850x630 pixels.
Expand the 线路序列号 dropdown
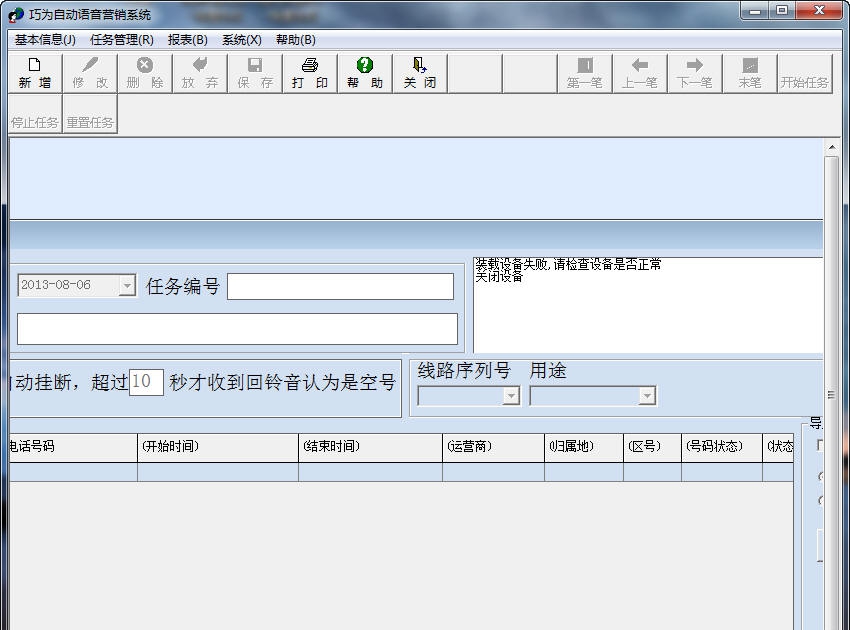(511, 396)
